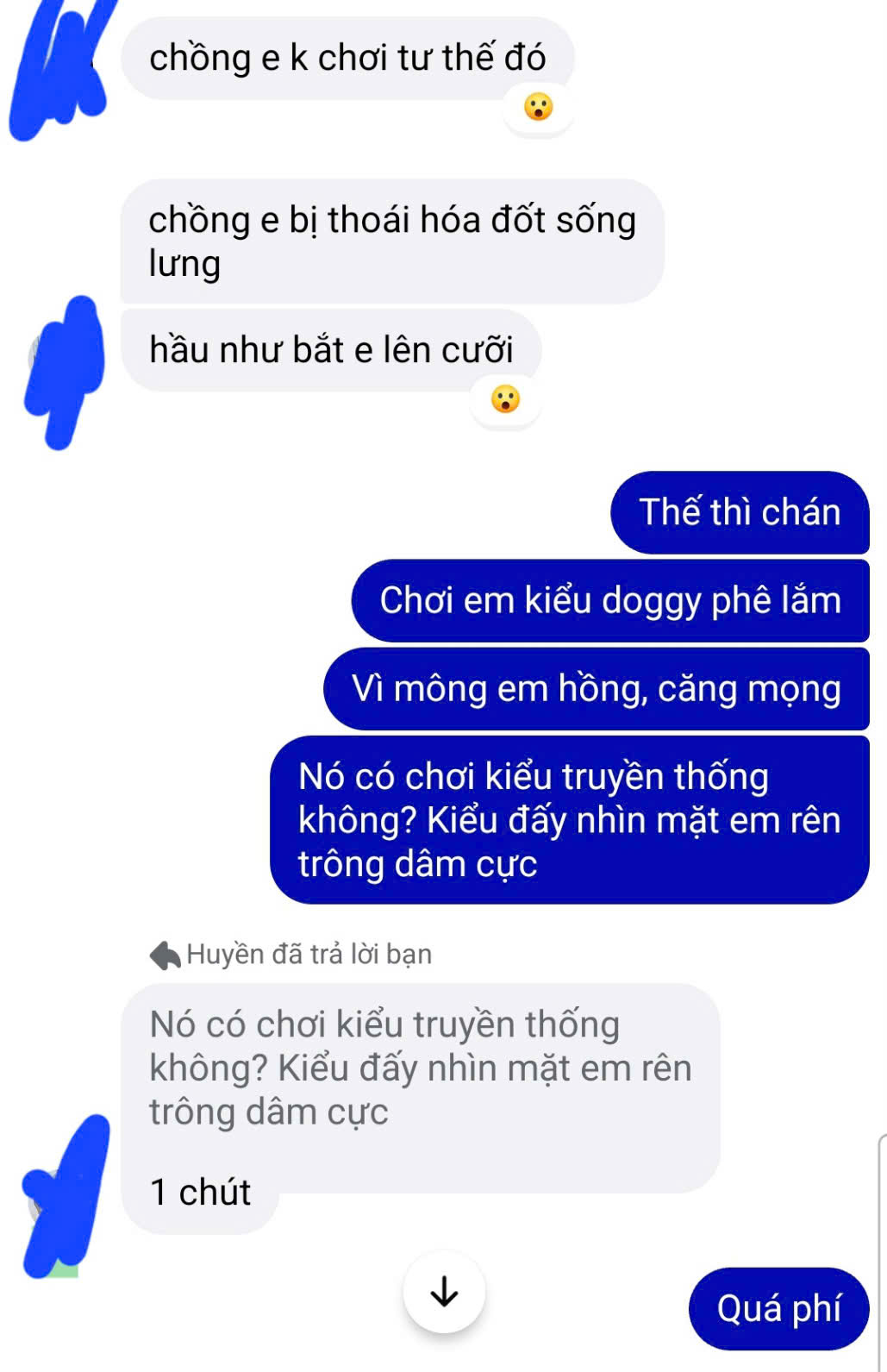Select the blue bubble starting with 'Vì'
Viewport: 887px width, 1372px height.
pos(597,689)
